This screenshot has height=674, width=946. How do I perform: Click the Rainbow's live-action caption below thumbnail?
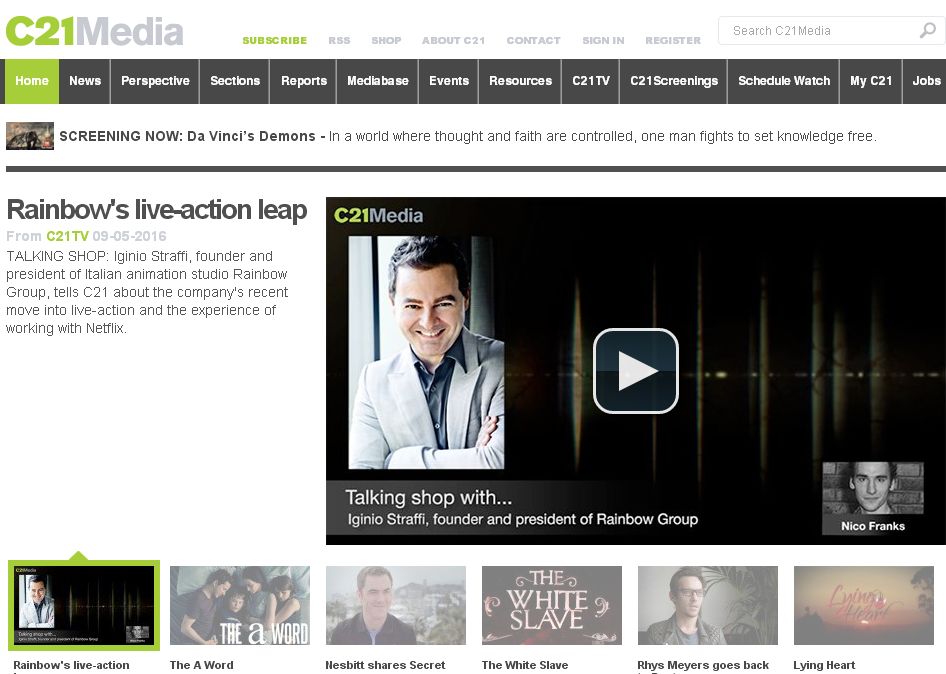[x=71, y=665]
